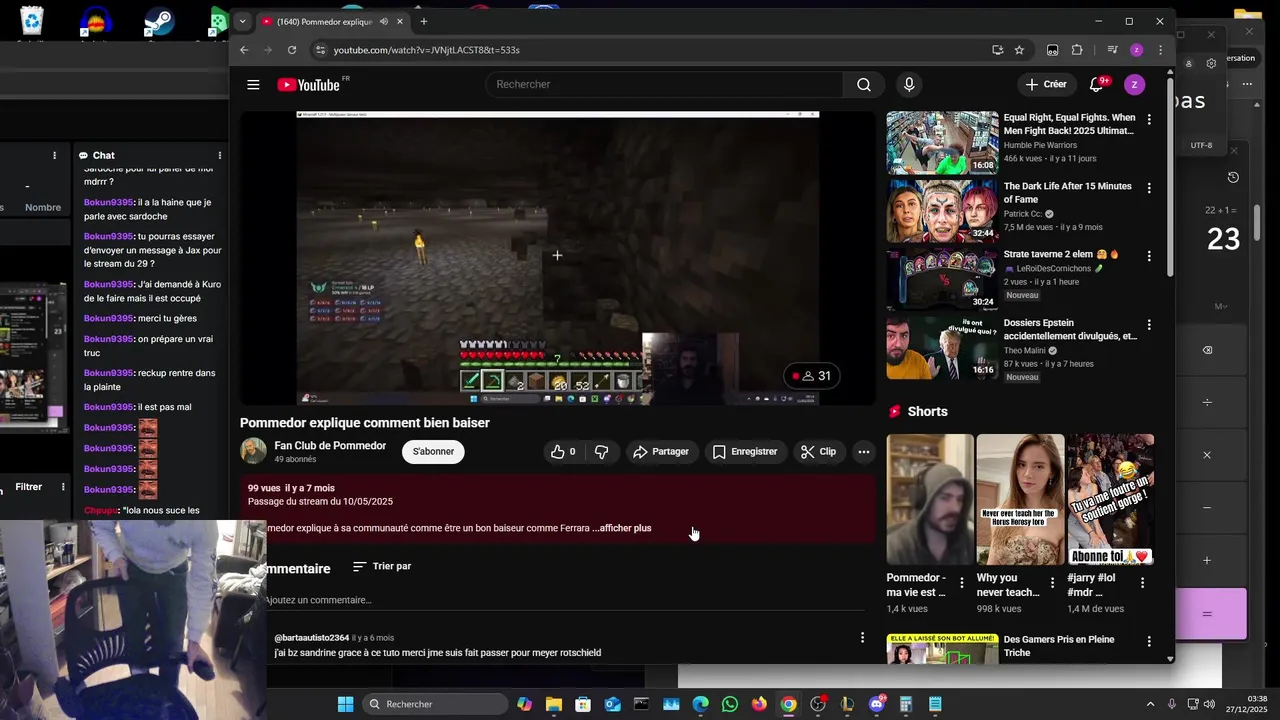Viewport: 1280px width, 720px height.
Task: Open a new Chrome tab
Action: click(x=424, y=21)
